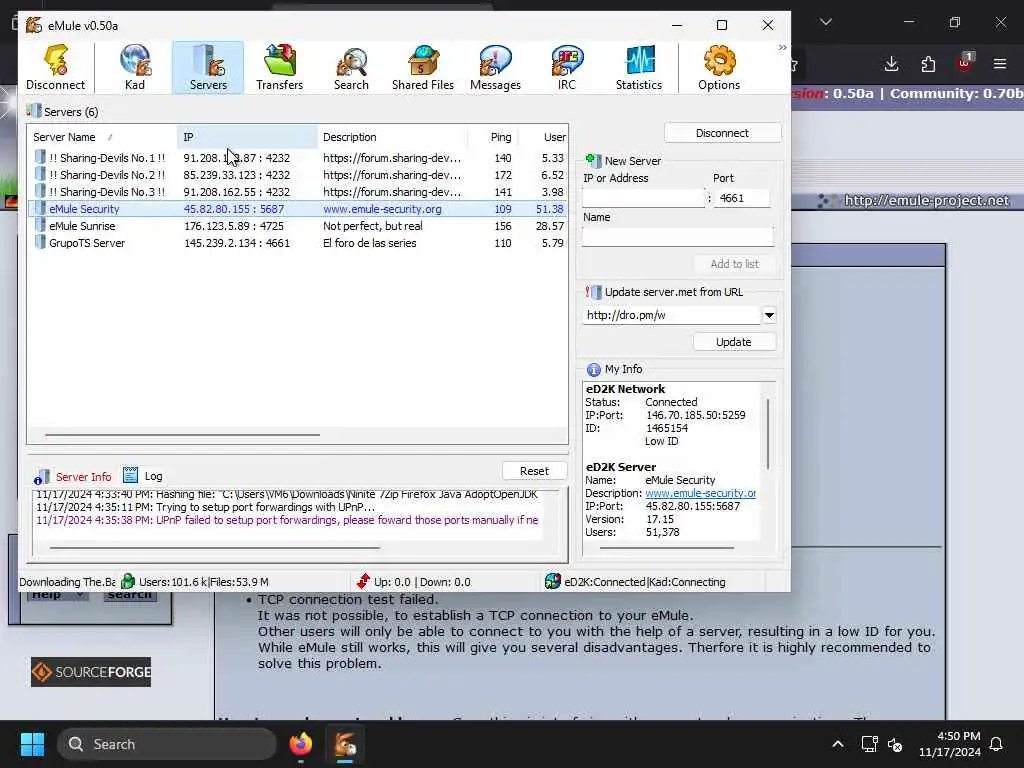Focus the new server Name field
Image resolution: width=1024 pixels, height=768 pixels.
678,236
